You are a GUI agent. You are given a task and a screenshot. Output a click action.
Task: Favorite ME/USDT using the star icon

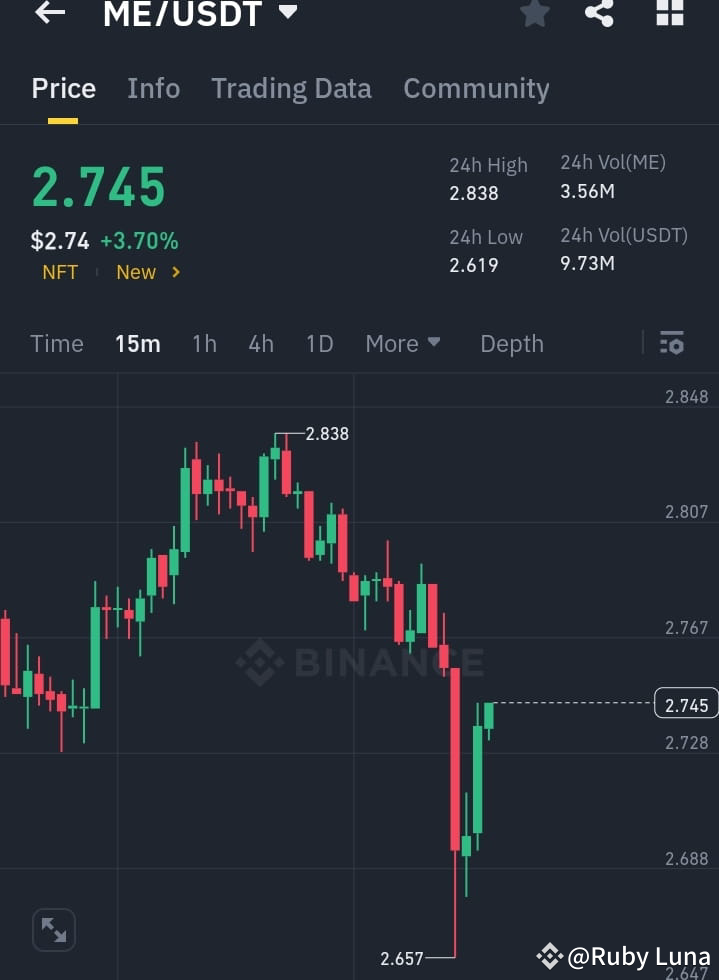point(534,14)
